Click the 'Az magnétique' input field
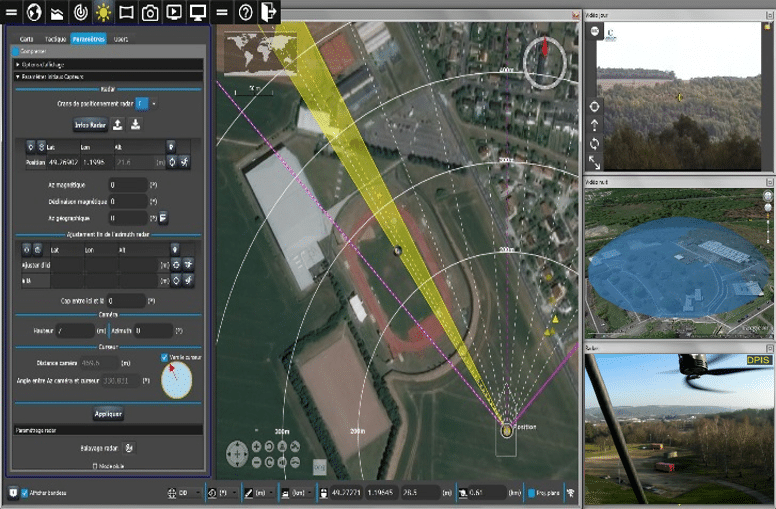Viewport: 776px width, 509px height. [x=127, y=185]
